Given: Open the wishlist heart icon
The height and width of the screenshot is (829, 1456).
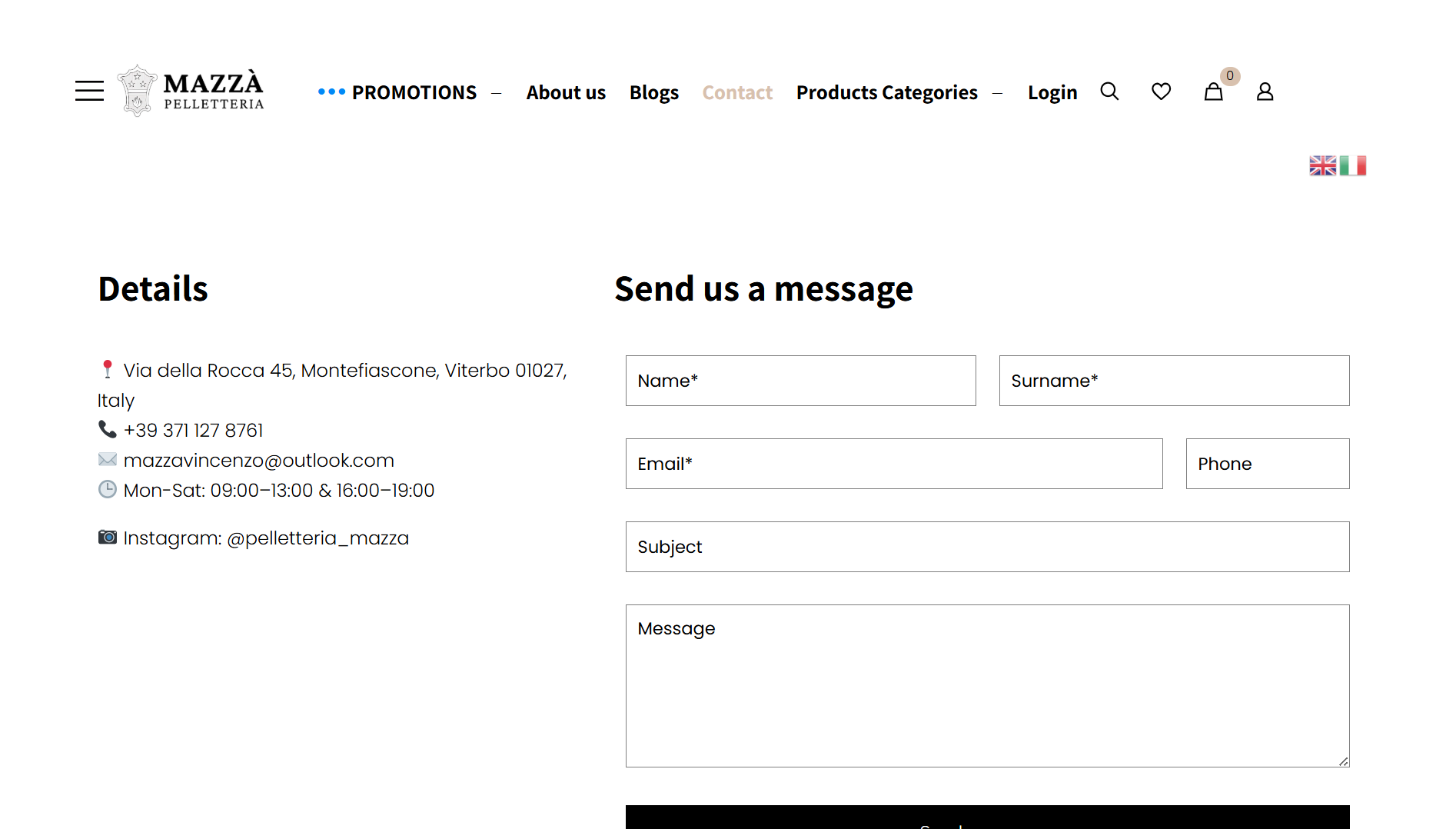Looking at the screenshot, I should 1161,92.
